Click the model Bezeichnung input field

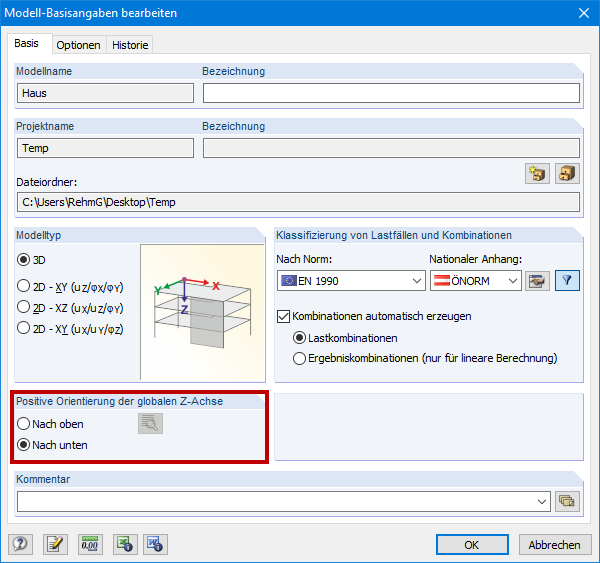pyautogui.click(x=391, y=93)
